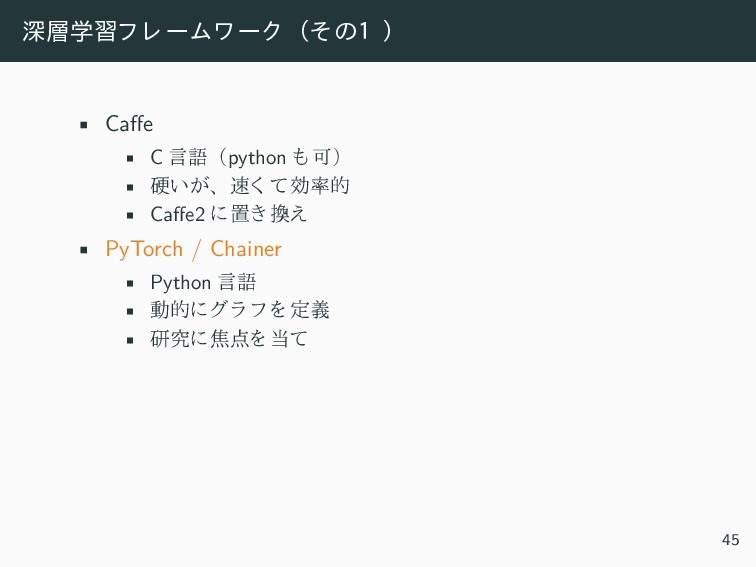Select the orange PyTorch / Chainer heading

(193, 250)
